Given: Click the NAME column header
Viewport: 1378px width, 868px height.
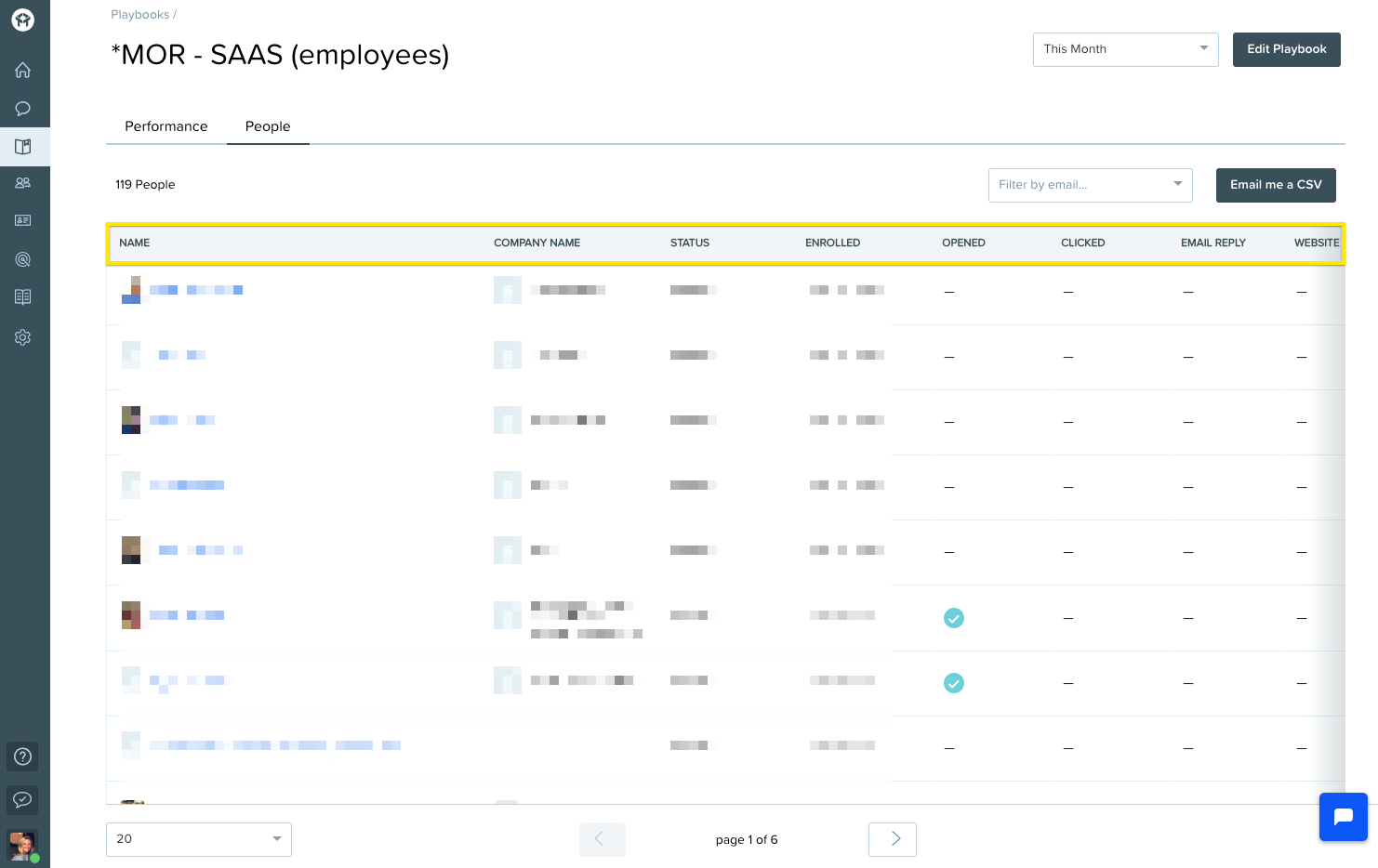Looking at the screenshot, I should coord(135,243).
